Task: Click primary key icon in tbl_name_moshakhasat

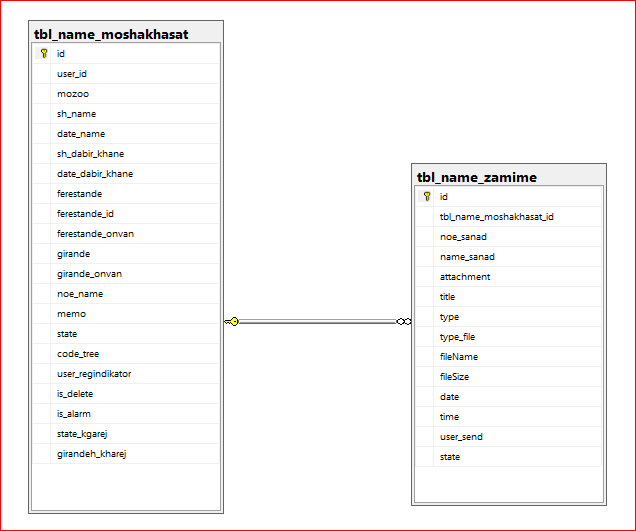Action: [44, 53]
